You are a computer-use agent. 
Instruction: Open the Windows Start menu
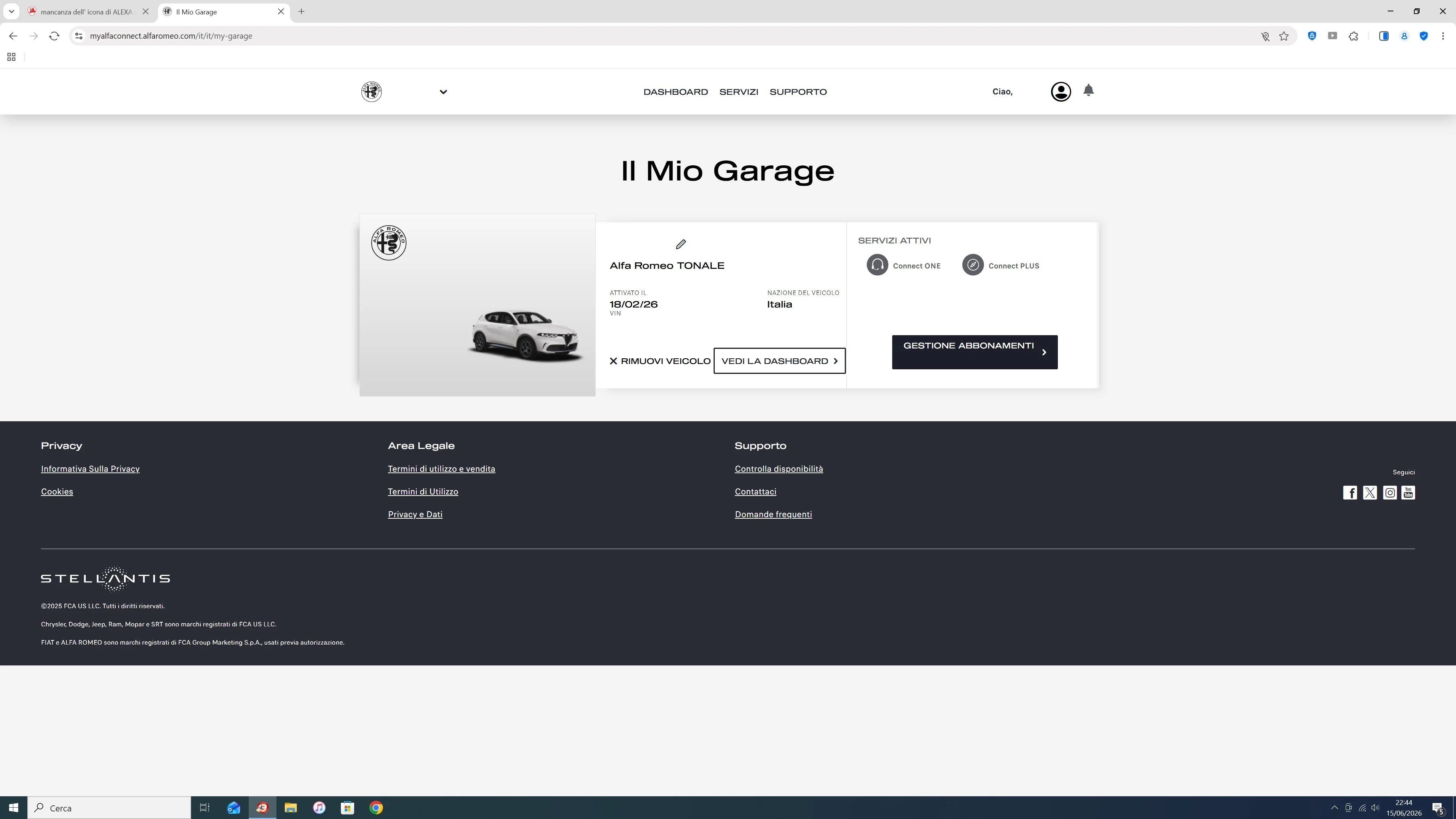(x=14, y=808)
